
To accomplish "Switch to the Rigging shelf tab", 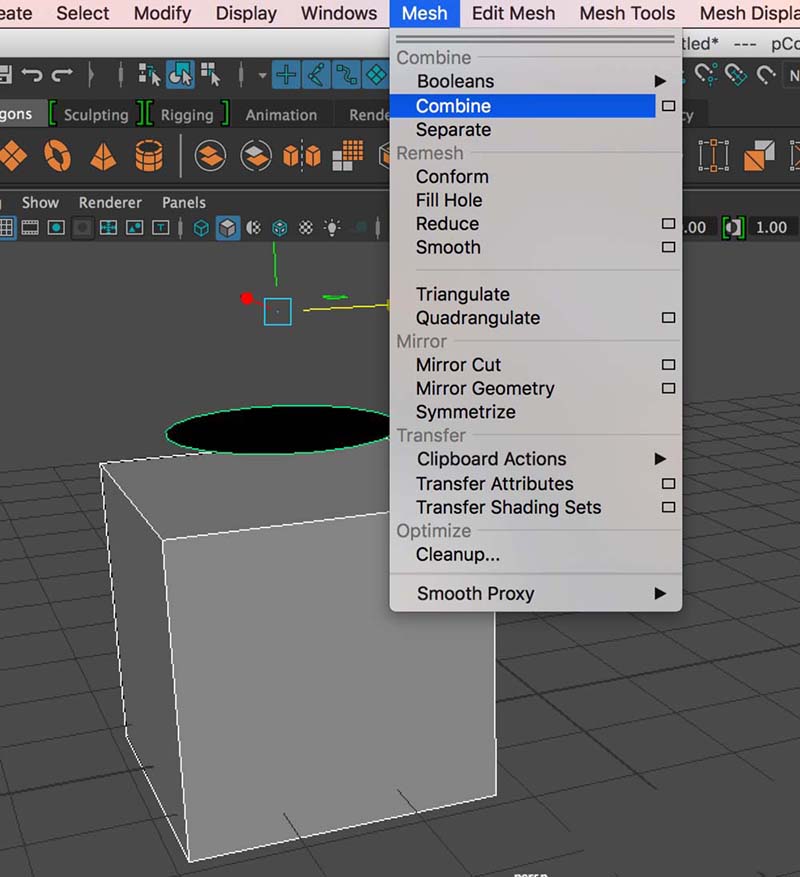I will coord(187,115).
